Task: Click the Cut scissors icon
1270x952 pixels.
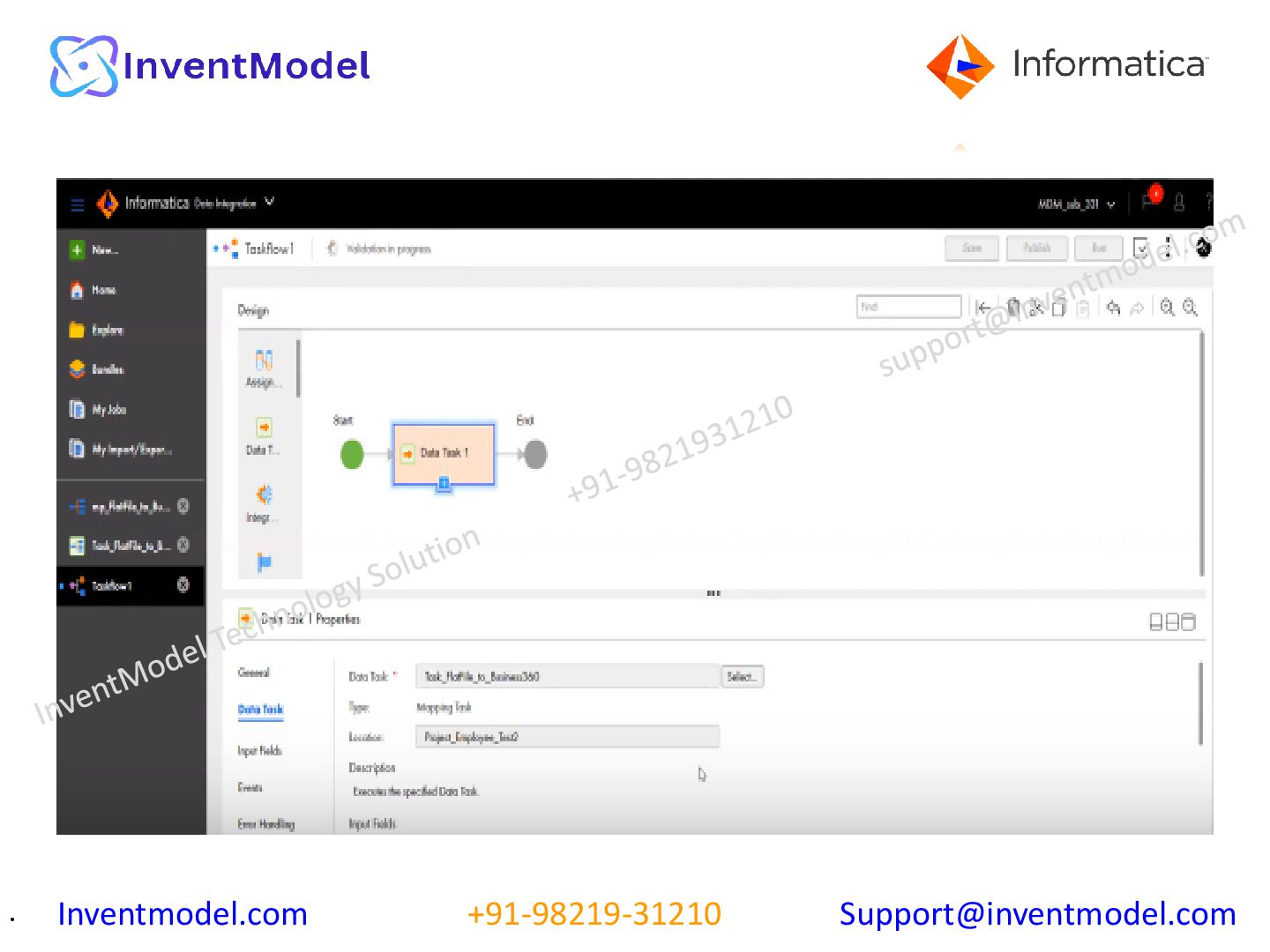Action: (x=1037, y=308)
